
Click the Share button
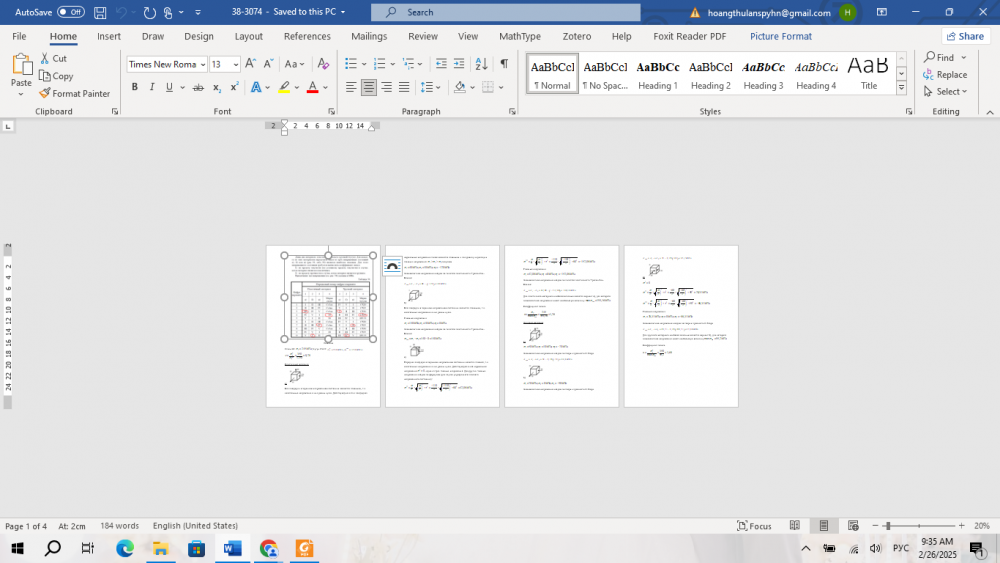coord(964,36)
